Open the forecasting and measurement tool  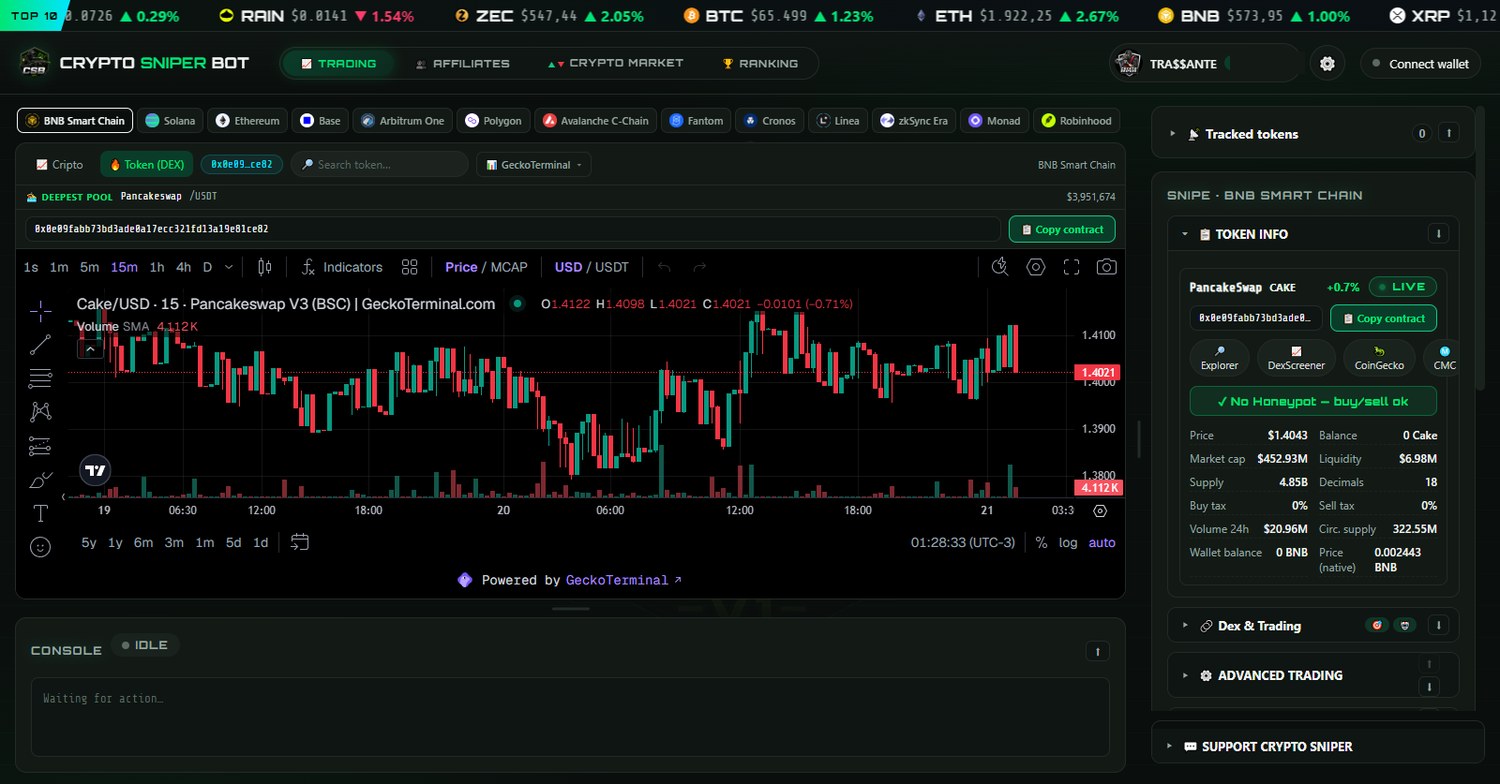click(40, 446)
